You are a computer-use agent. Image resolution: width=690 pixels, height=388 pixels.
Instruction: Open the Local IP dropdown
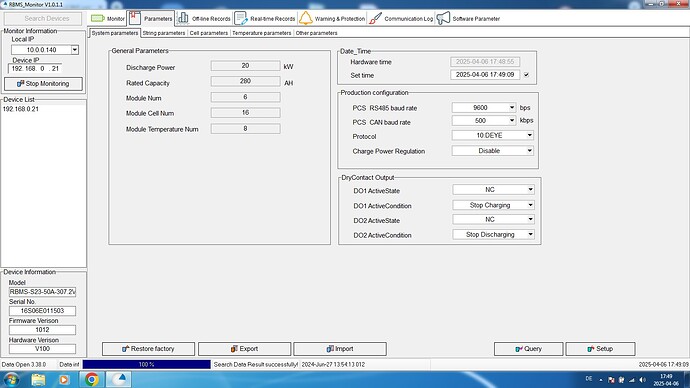click(x=75, y=50)
